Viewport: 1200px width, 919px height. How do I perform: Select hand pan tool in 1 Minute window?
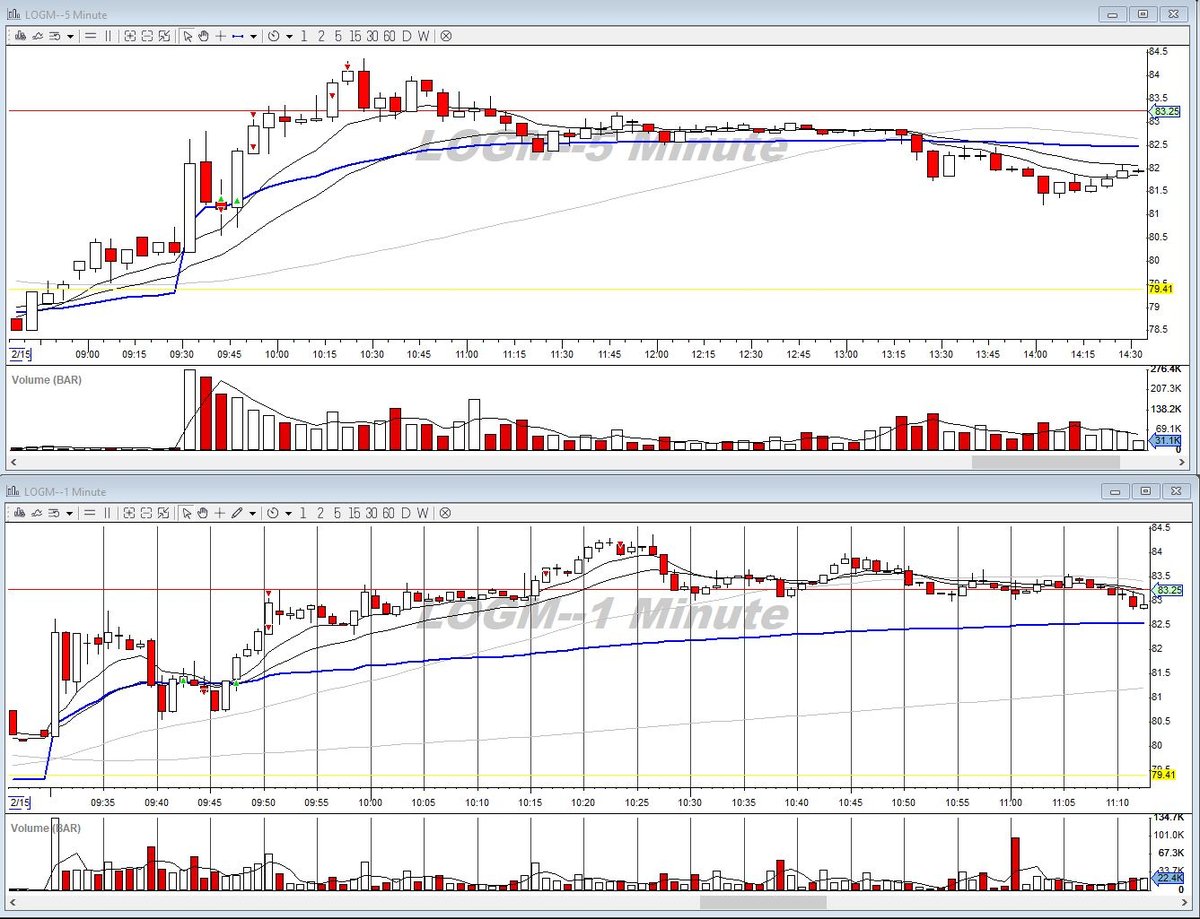(x=203, y=512)
